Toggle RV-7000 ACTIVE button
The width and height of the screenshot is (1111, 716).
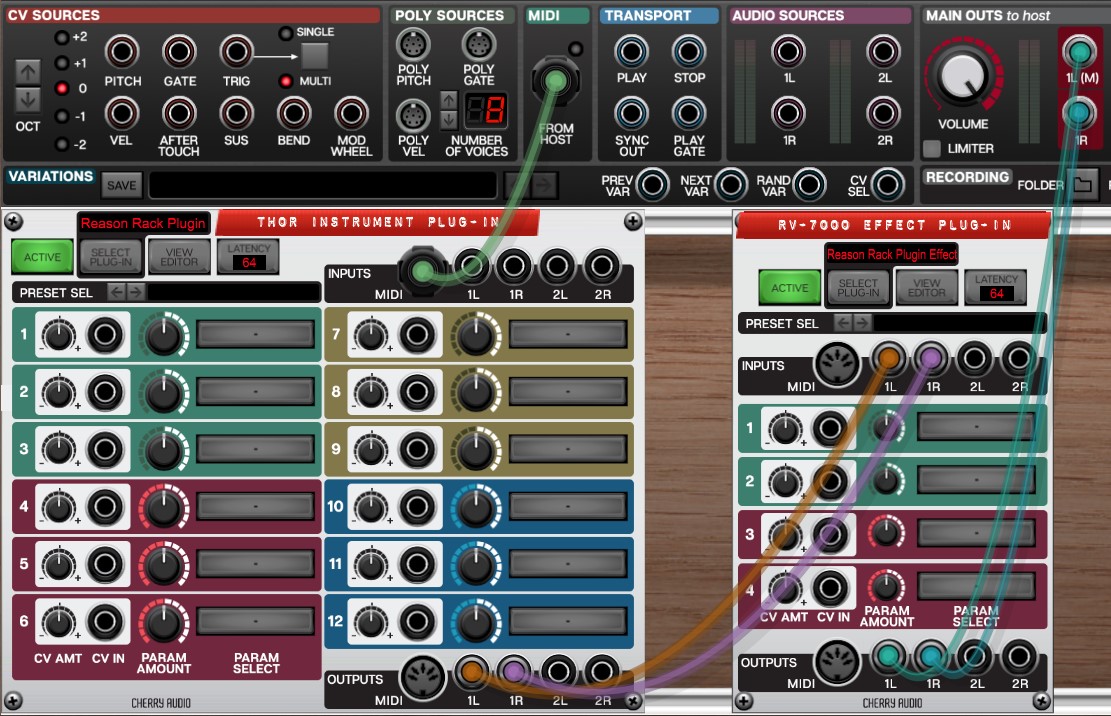pos(789,288)
